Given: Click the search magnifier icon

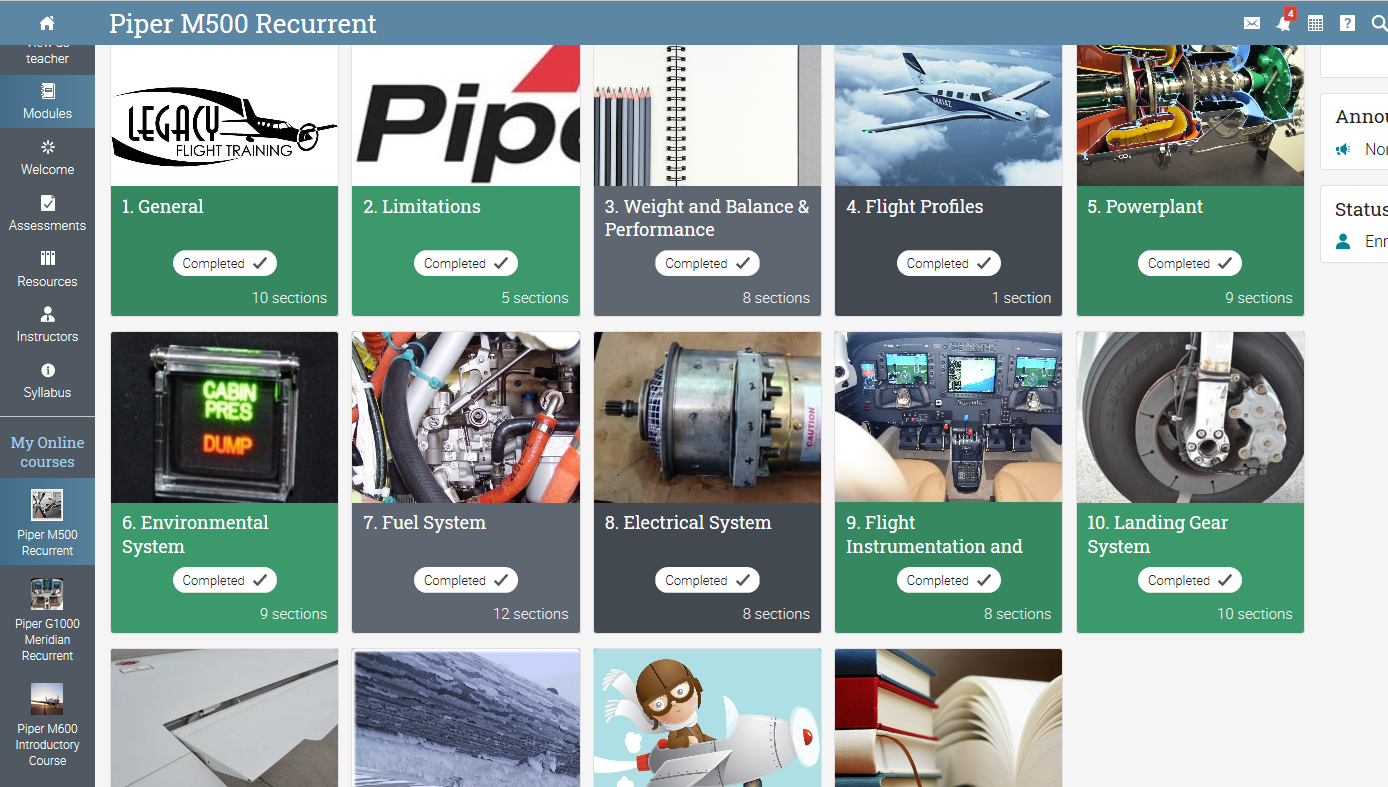Looking at the screenshot, I should click(1379, 23).
